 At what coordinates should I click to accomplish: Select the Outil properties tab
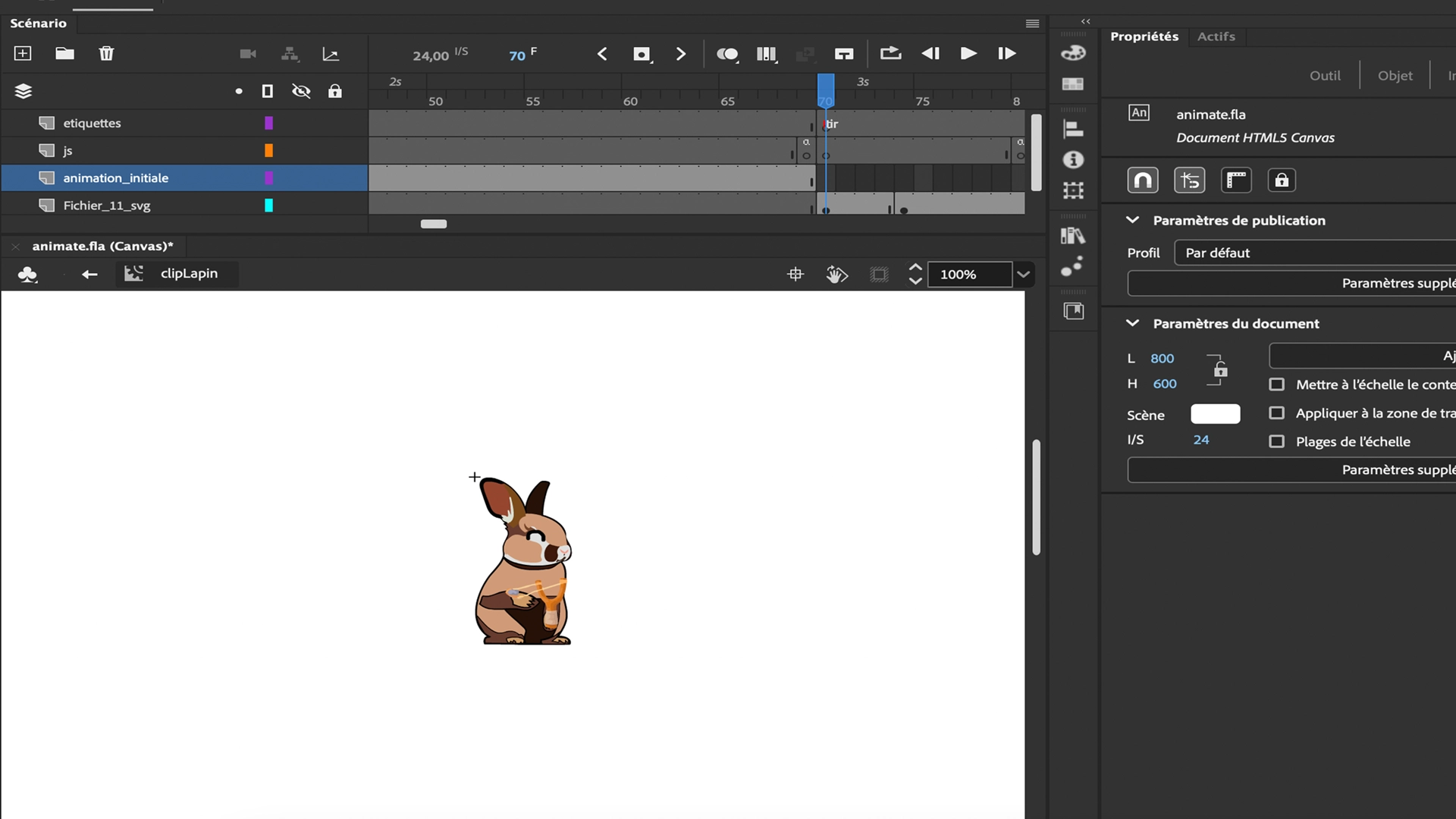1325,75
